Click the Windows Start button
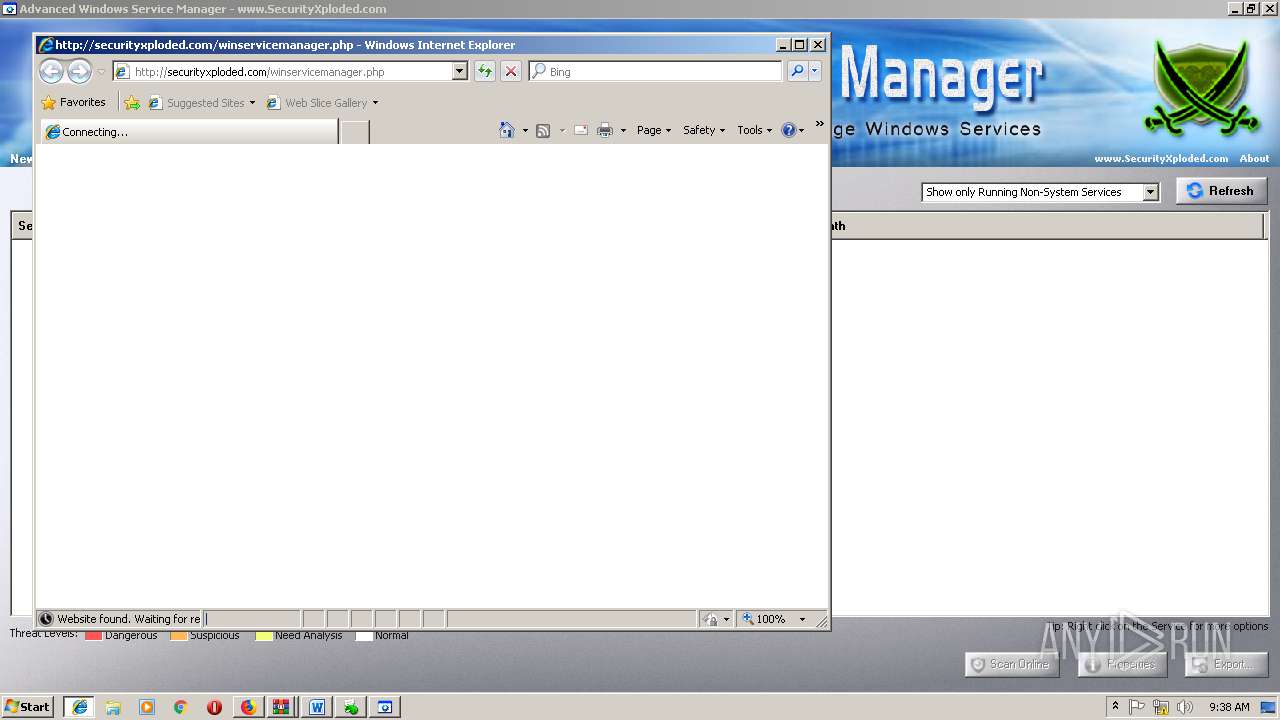Viewport: 1280px width, 720px height. [28, 706]
